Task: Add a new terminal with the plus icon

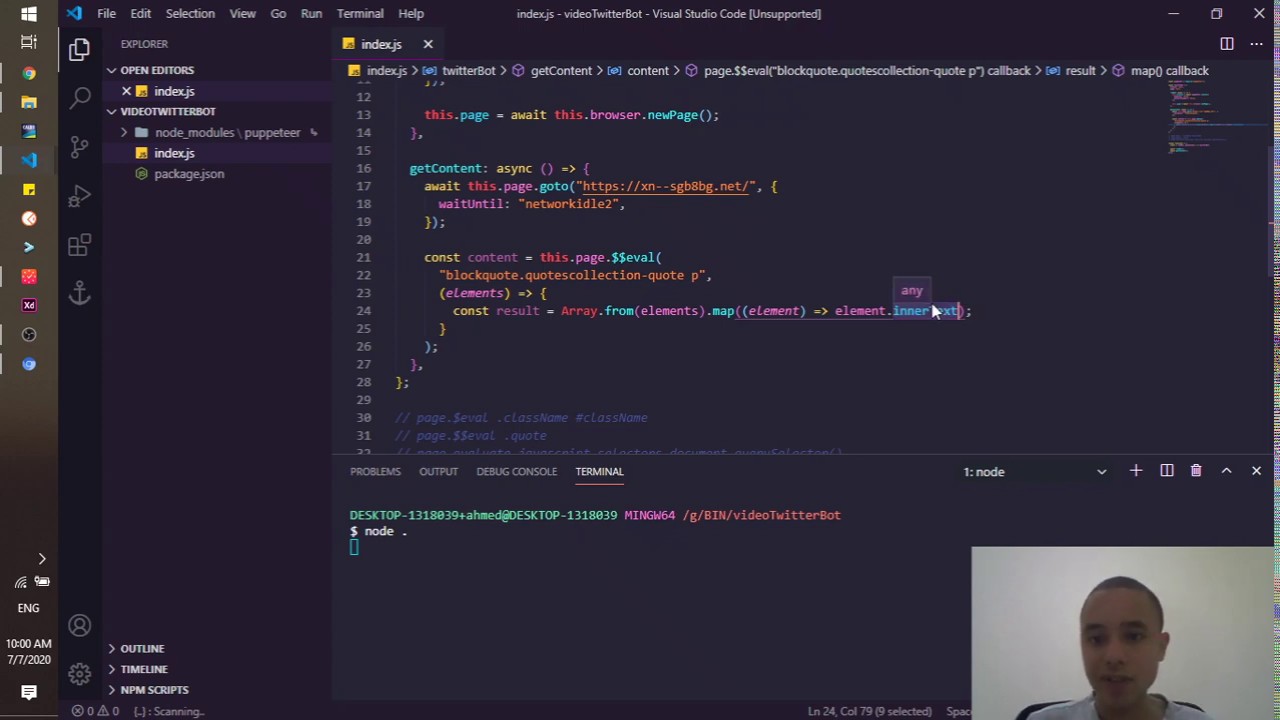Action: (x=1136, y=471)
